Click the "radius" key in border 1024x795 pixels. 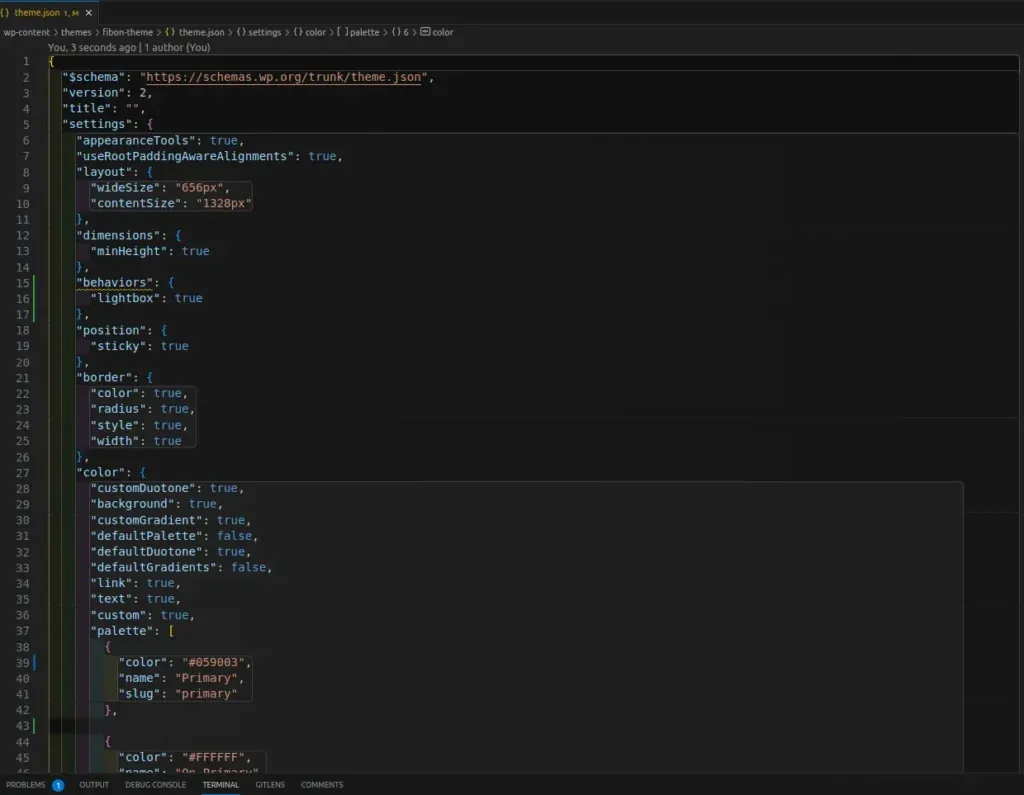pyautogui.click(x=118, y=409)
